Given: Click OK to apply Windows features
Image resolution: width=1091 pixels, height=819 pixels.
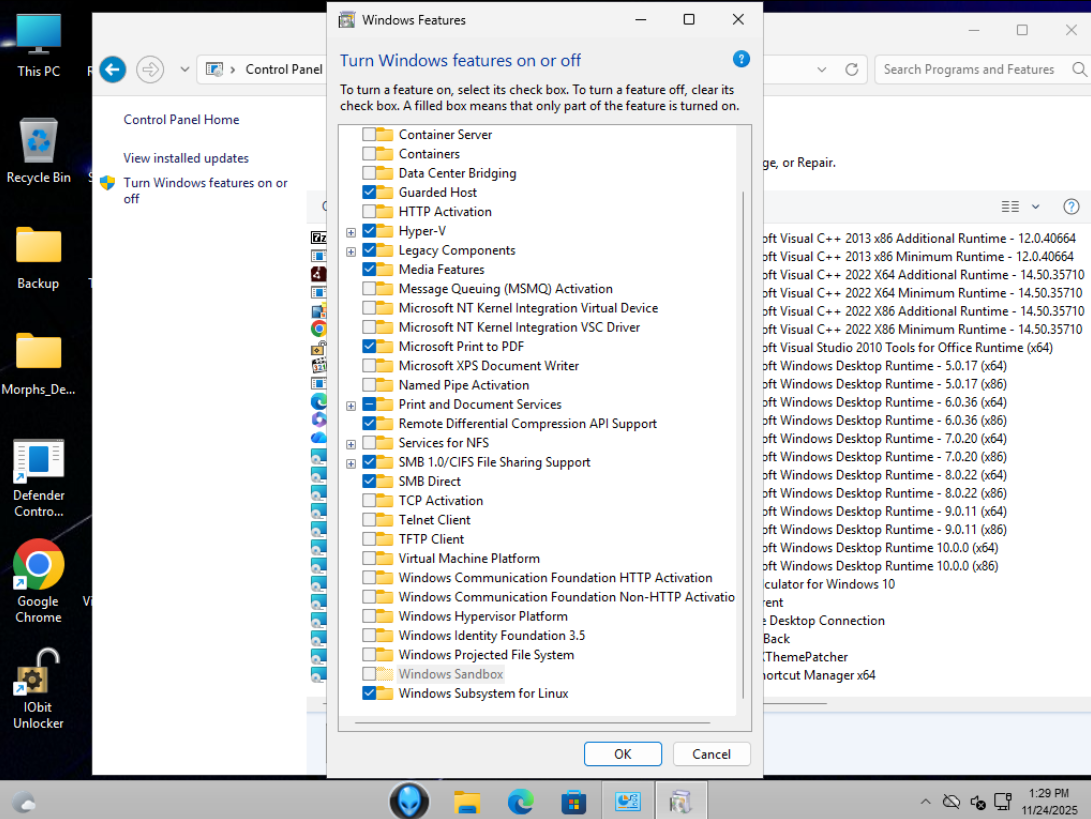Looking at the screenshot, I should click(x=622, y=754).
